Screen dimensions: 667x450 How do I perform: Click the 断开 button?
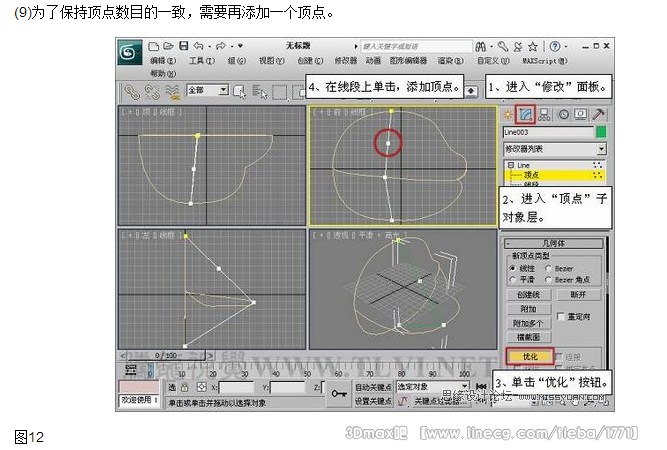pyautogui.click(x=577, y=295)
